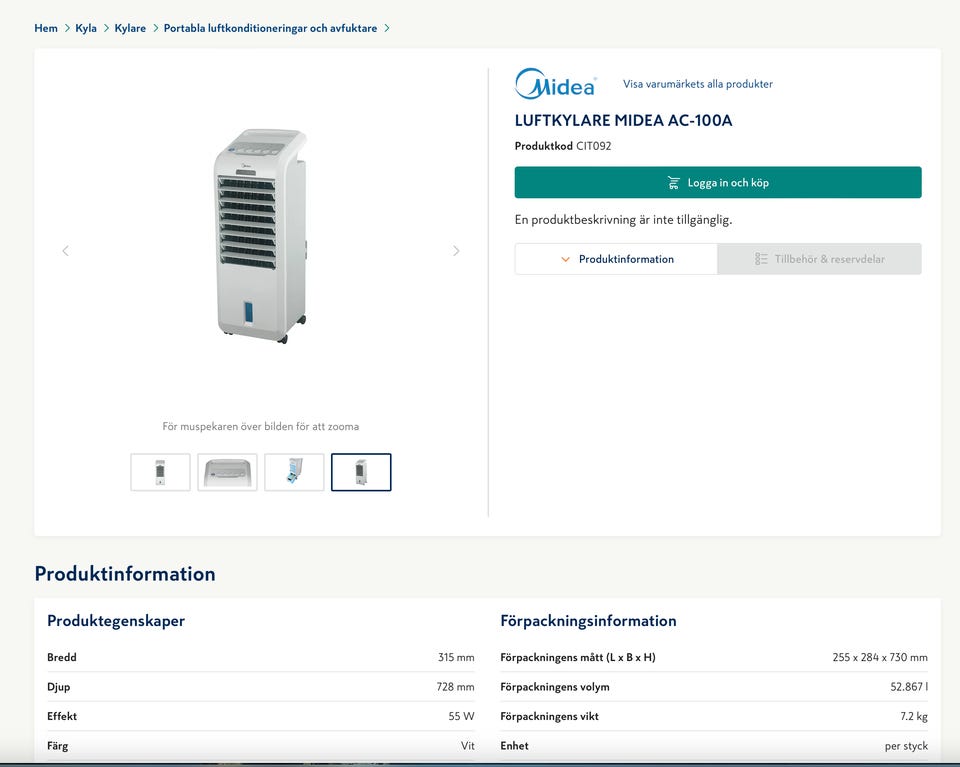Screen dimensions: 960x767
Task: Click the product title LUFTKYLARE MIDEA AC-100A
Action: [x=623, y=121]
